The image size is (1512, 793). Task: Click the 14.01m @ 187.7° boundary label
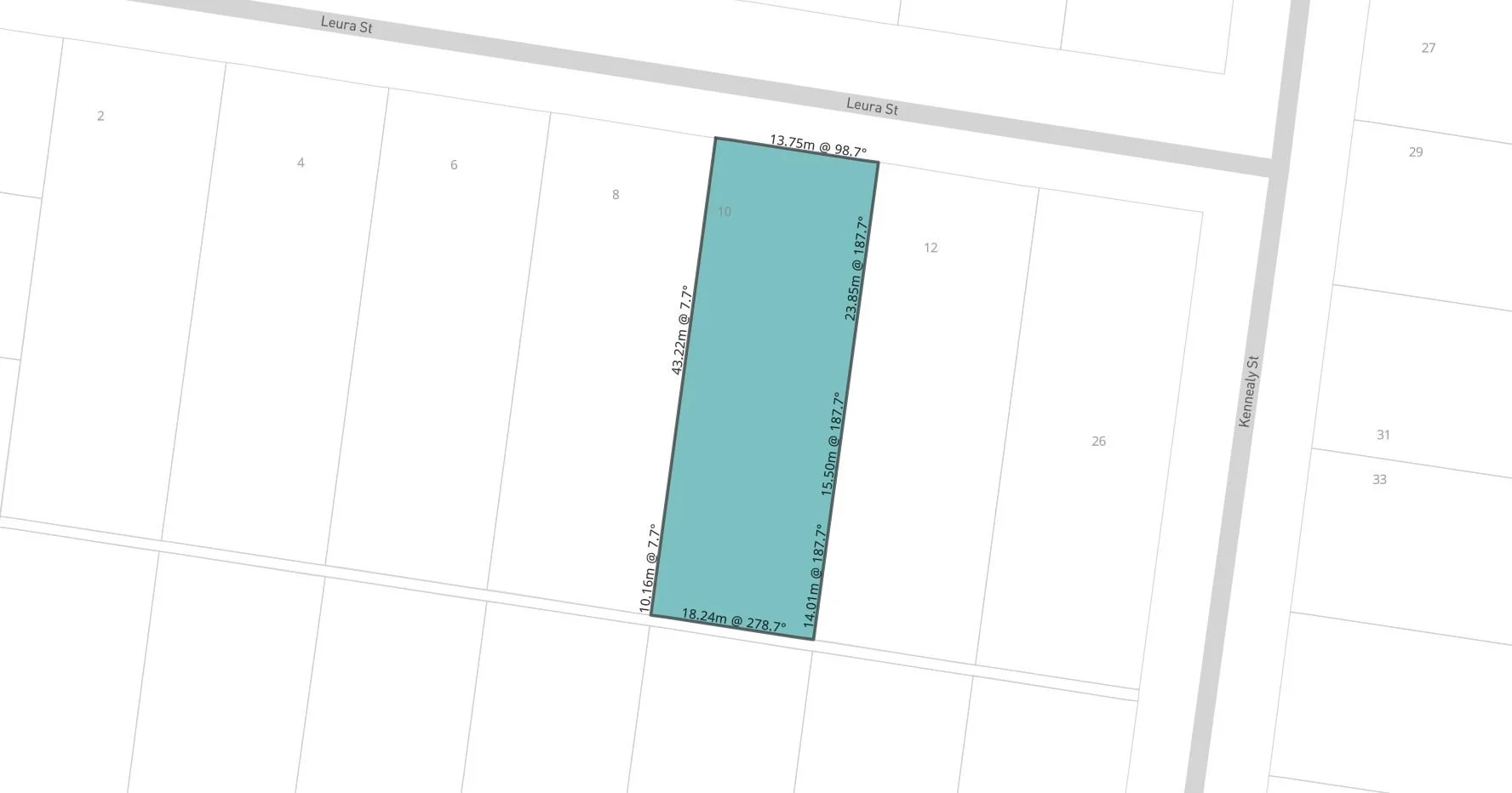tap(813, 576)
